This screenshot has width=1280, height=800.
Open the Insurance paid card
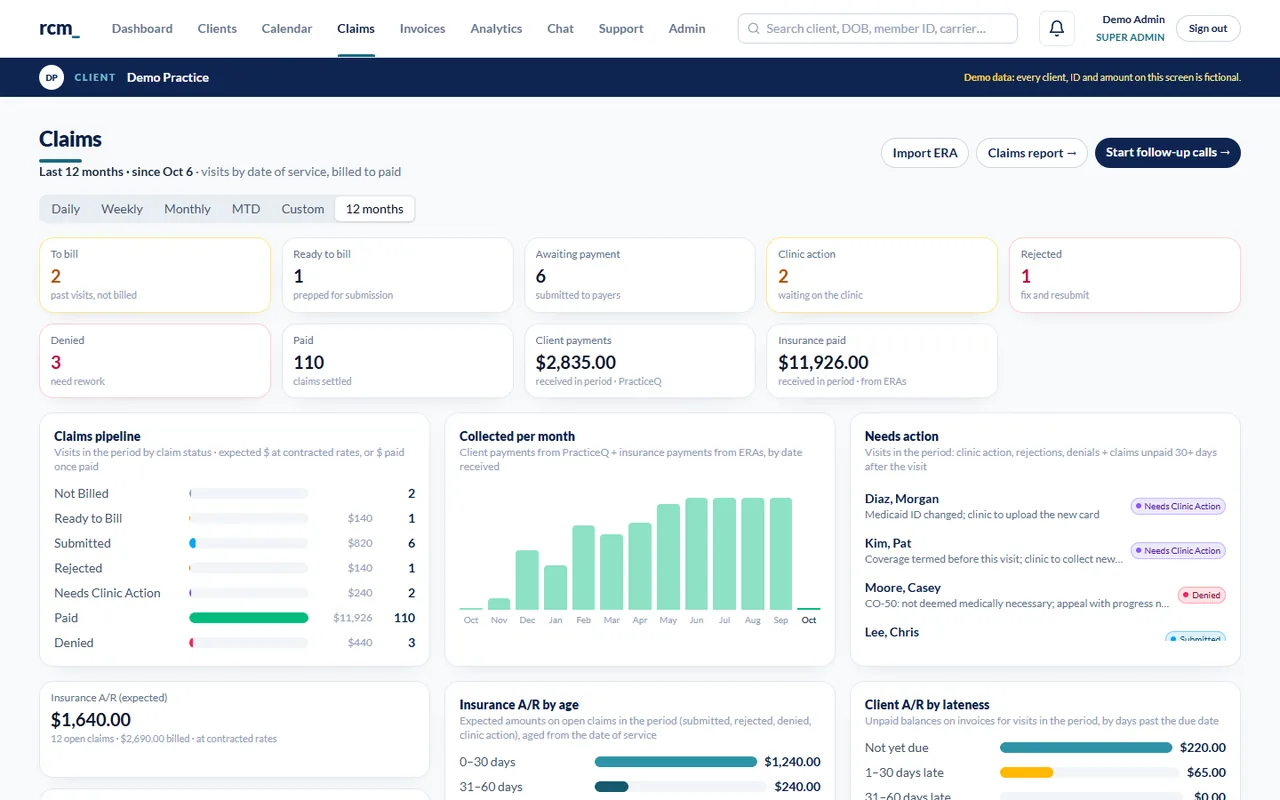(882, 361)
